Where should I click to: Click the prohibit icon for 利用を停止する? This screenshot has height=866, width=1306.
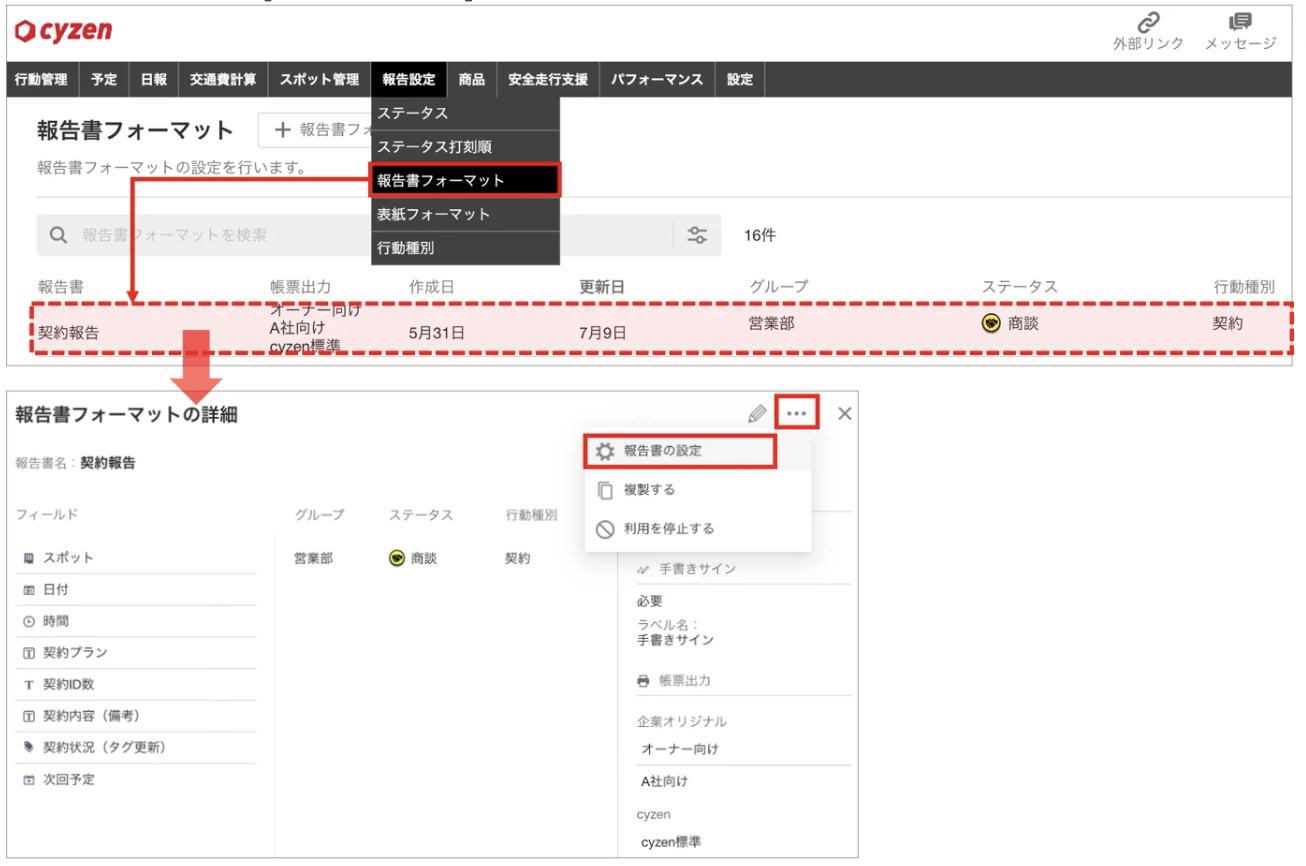click(x=605, y=529)
